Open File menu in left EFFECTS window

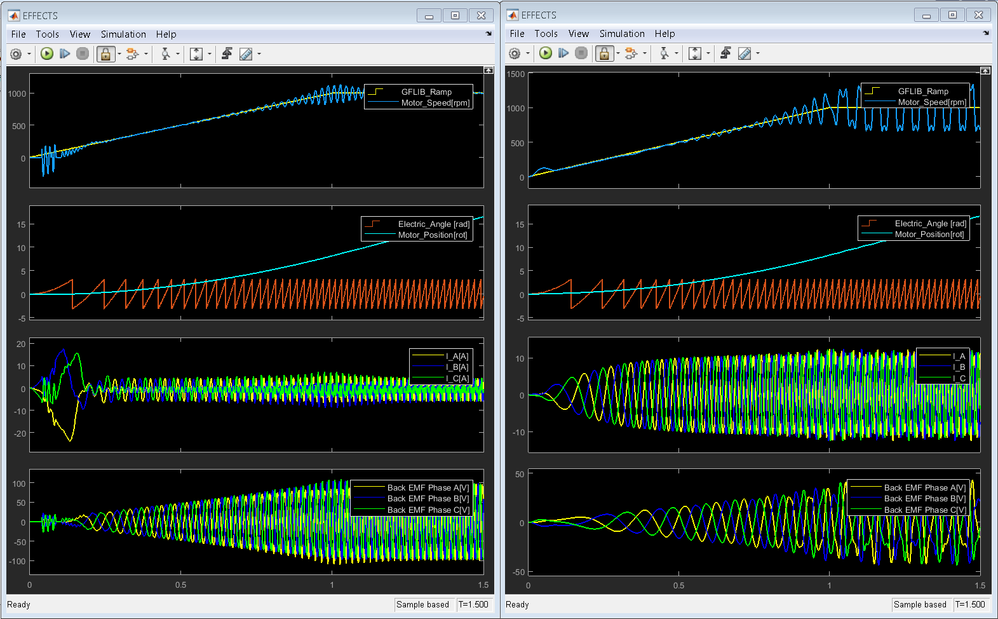click(x=18, y=34)
